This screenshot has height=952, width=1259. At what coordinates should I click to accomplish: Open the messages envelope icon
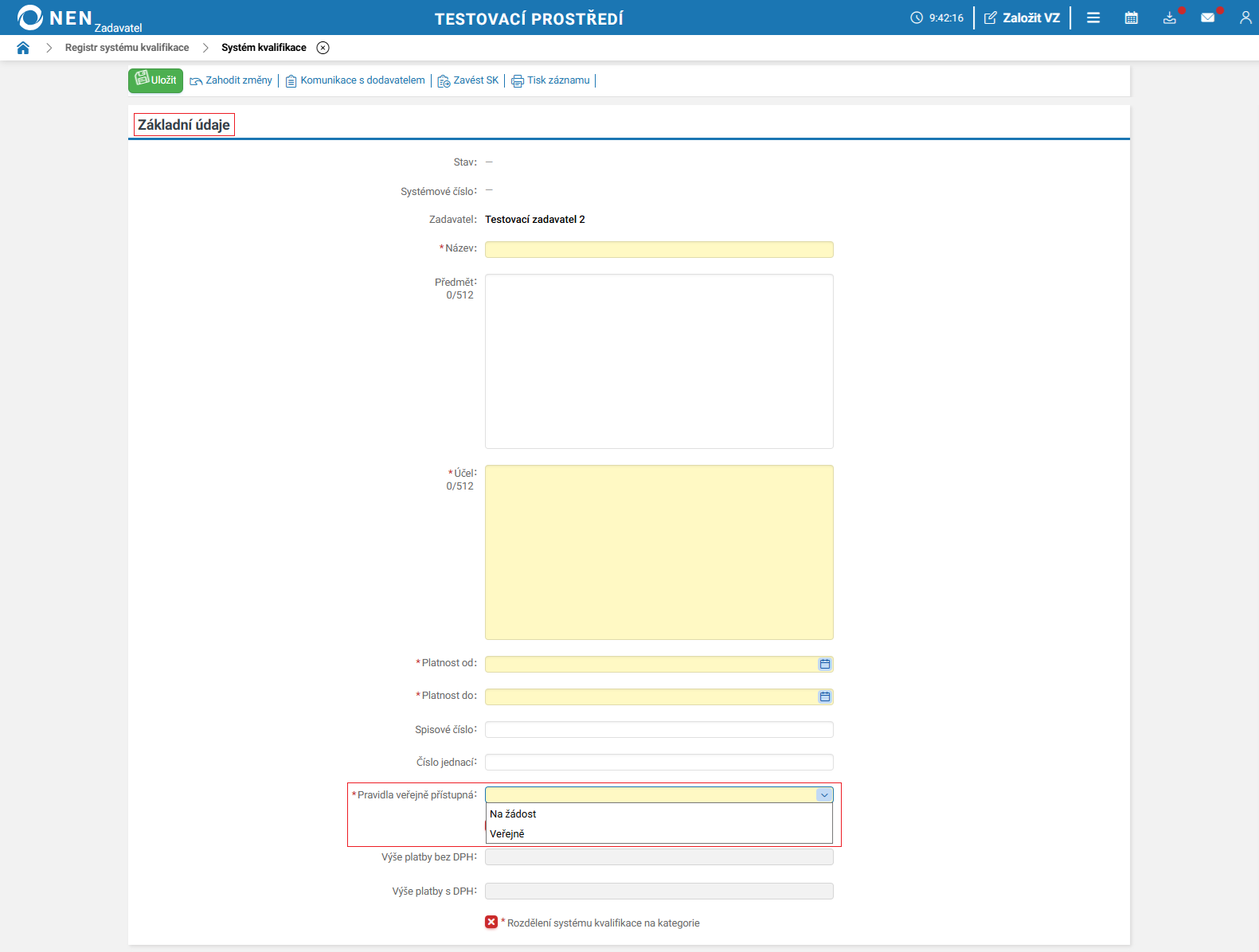(x=1208, y=18)
